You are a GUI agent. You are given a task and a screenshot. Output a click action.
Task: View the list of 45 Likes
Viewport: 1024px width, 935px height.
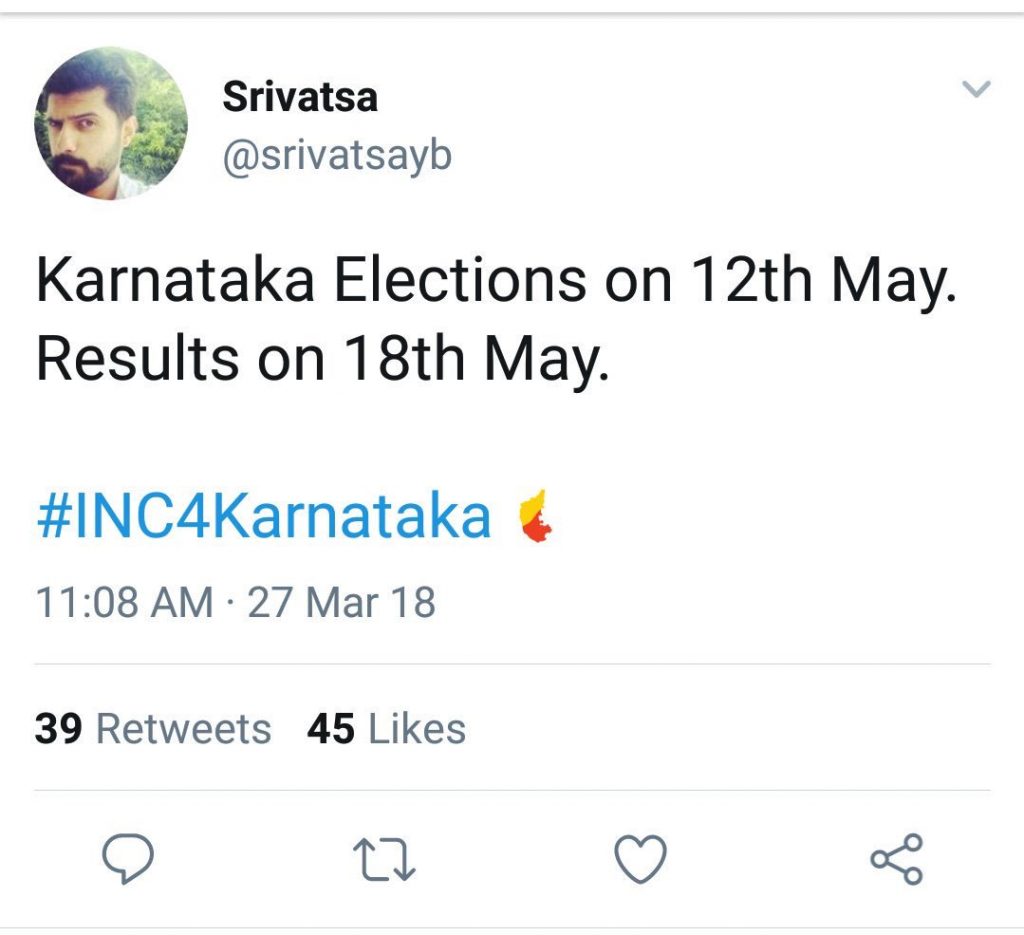coord(387,729)
